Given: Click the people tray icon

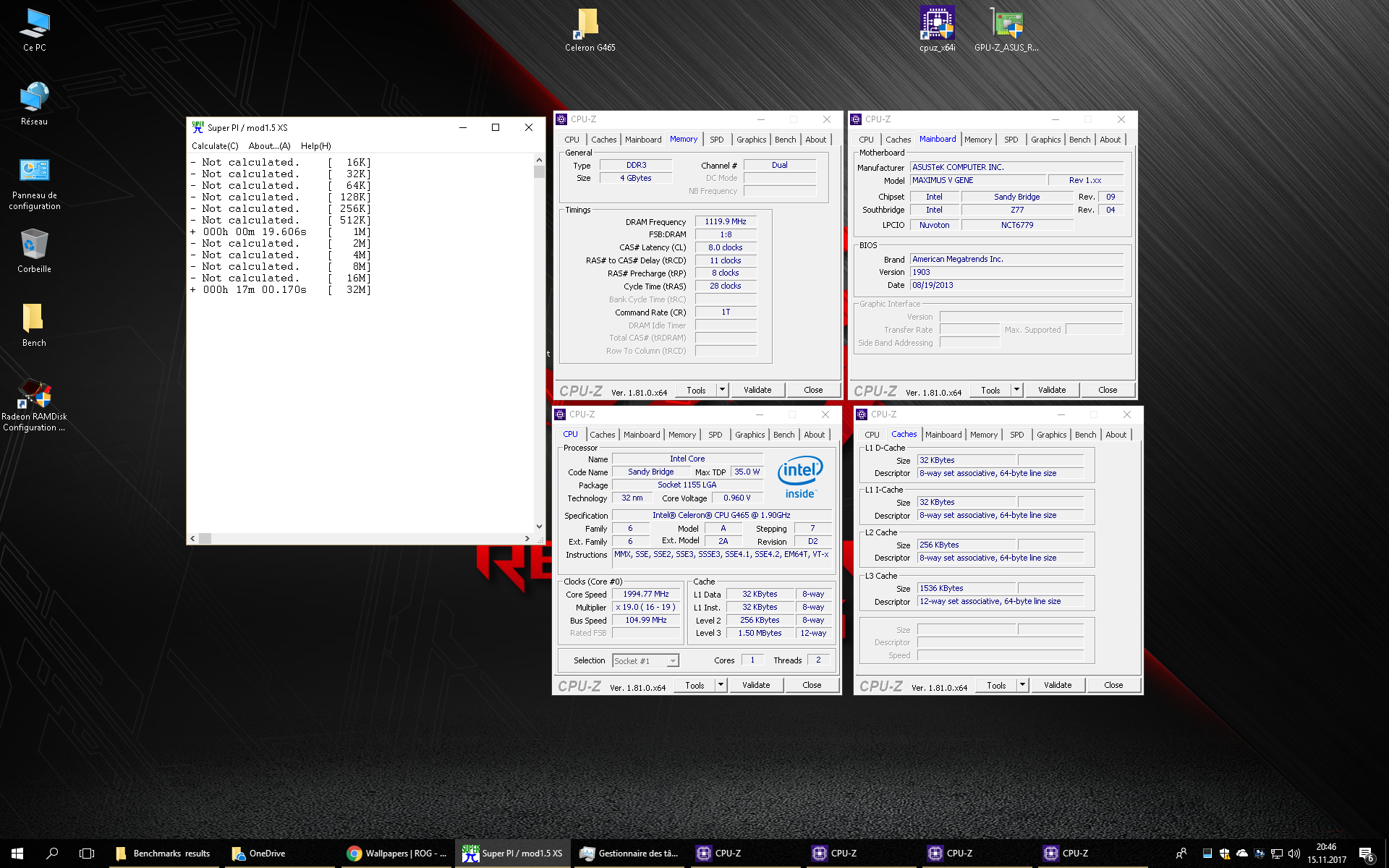Looking at the screenshot, I should (x=1181, y=854).
